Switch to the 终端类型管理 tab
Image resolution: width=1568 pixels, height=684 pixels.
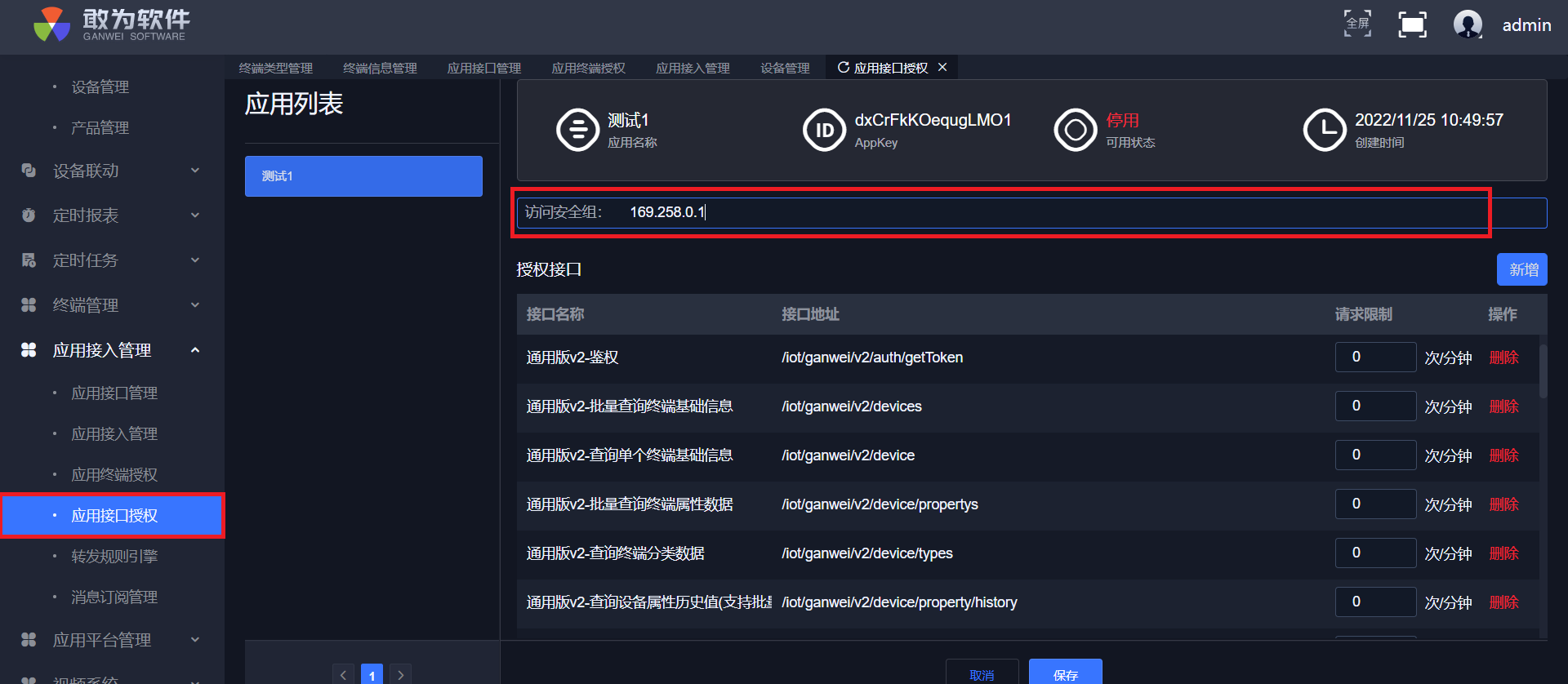tap(276, 69)
